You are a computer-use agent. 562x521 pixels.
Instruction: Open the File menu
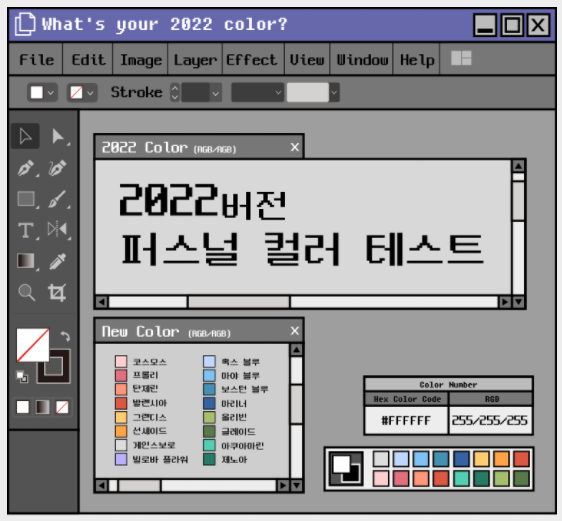coord(36,60)
